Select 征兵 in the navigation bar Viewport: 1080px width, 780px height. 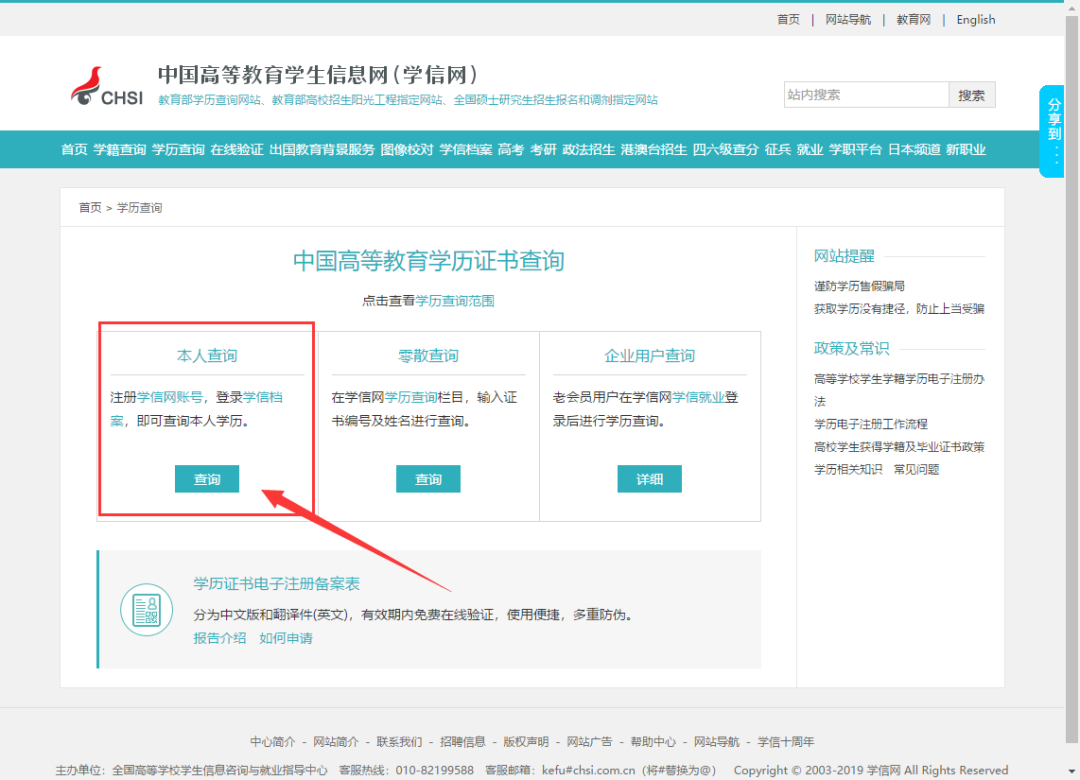pyautogui.click(x=778, y=150)
